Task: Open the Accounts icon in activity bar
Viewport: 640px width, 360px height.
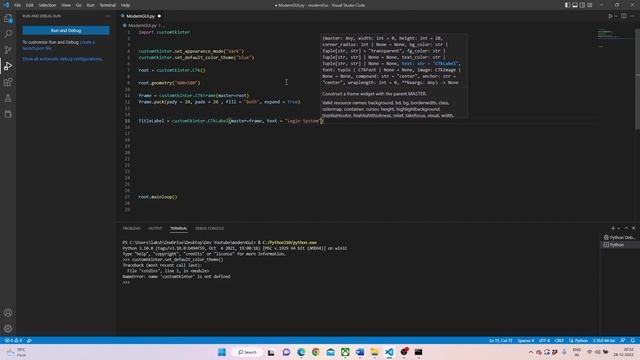Action: point(8,313)
